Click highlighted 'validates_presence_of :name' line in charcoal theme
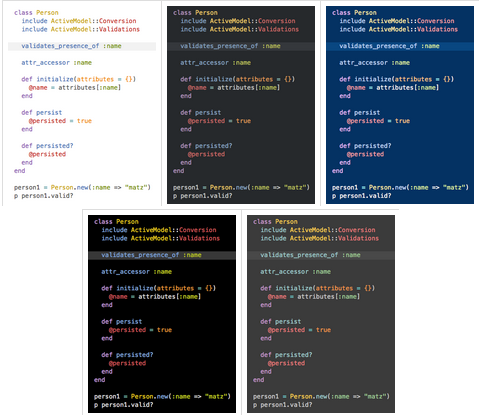This screenshot has height=420, width=483. 241,46
